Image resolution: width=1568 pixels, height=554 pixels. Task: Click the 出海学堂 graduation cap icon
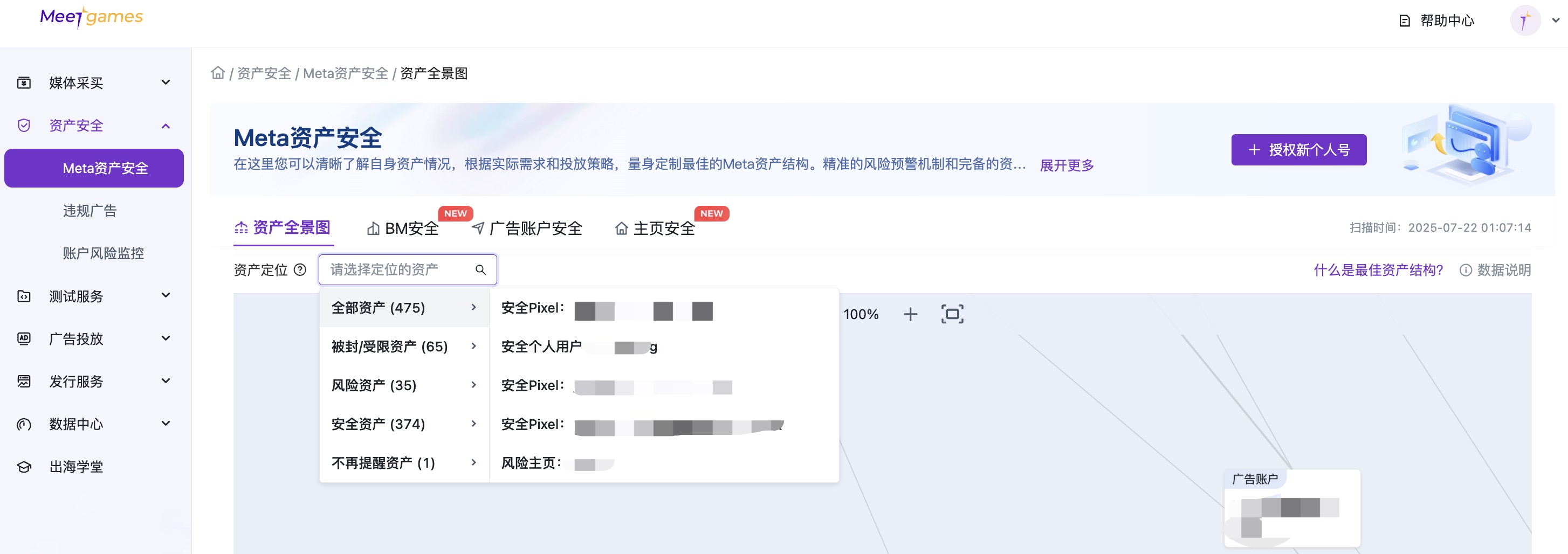click(24, 467)
